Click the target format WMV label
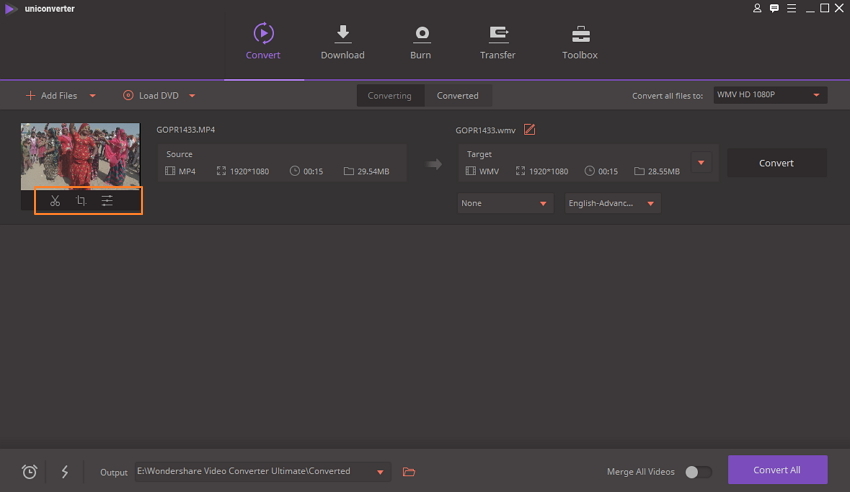The width and height of the screenshot is (850, 492). pyautogui.click(x=489, y=171)
